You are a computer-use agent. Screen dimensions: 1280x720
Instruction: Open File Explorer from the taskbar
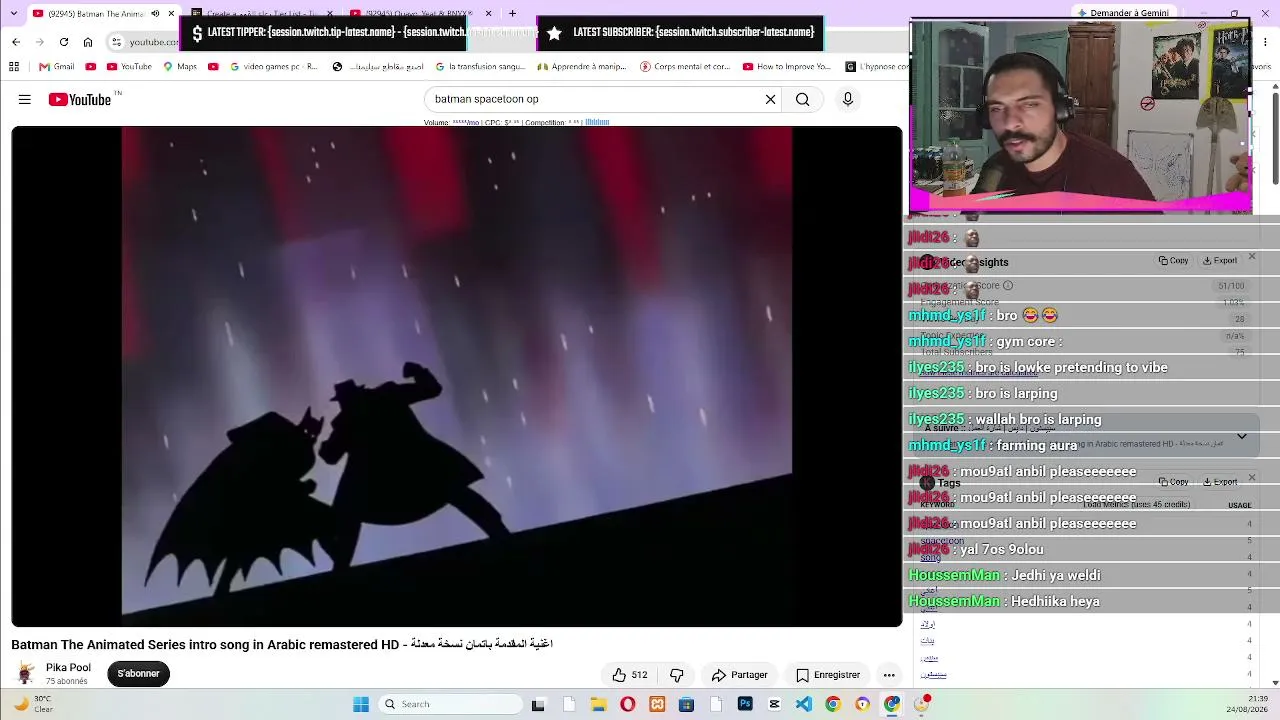pyautogui.click(x=598, y=704)
